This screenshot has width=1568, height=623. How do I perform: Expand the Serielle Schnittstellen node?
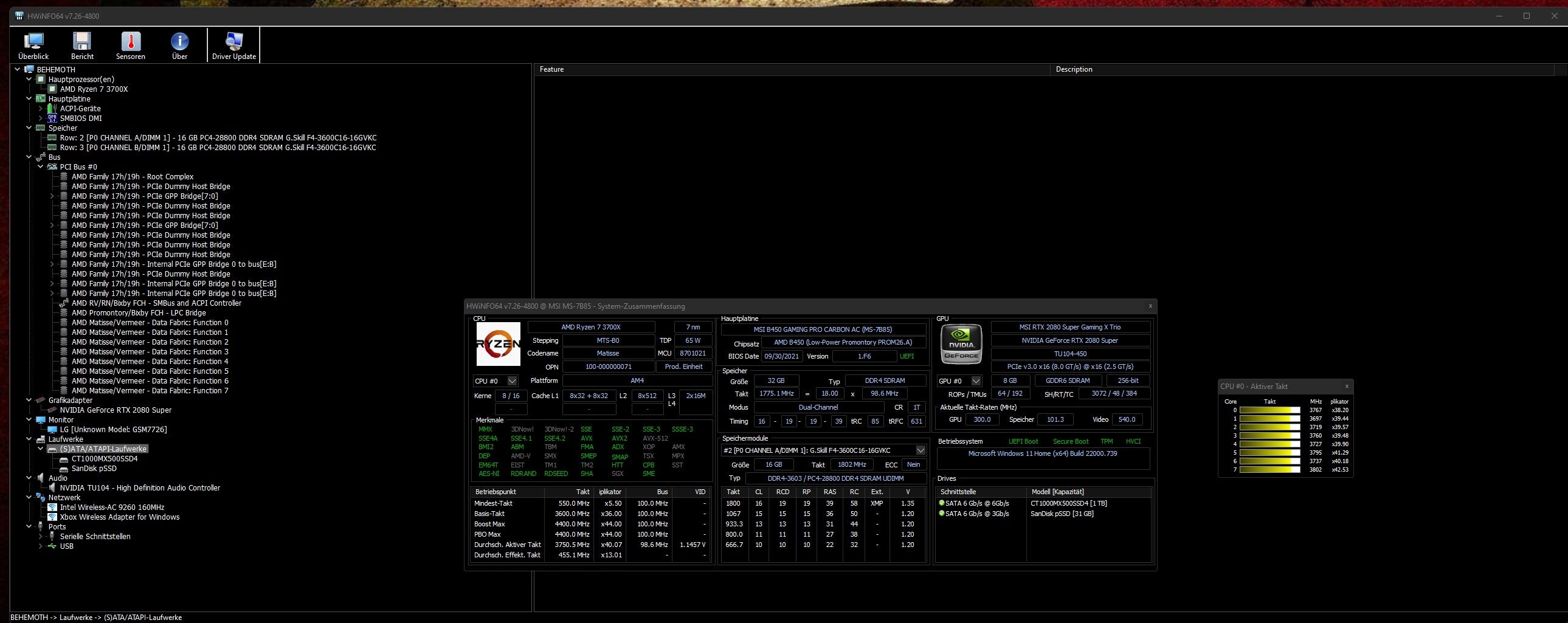40,537
